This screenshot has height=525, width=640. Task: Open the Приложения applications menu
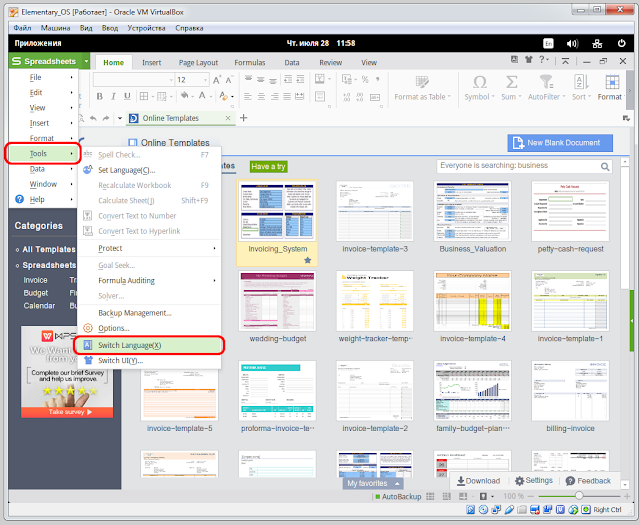(38, 43)
